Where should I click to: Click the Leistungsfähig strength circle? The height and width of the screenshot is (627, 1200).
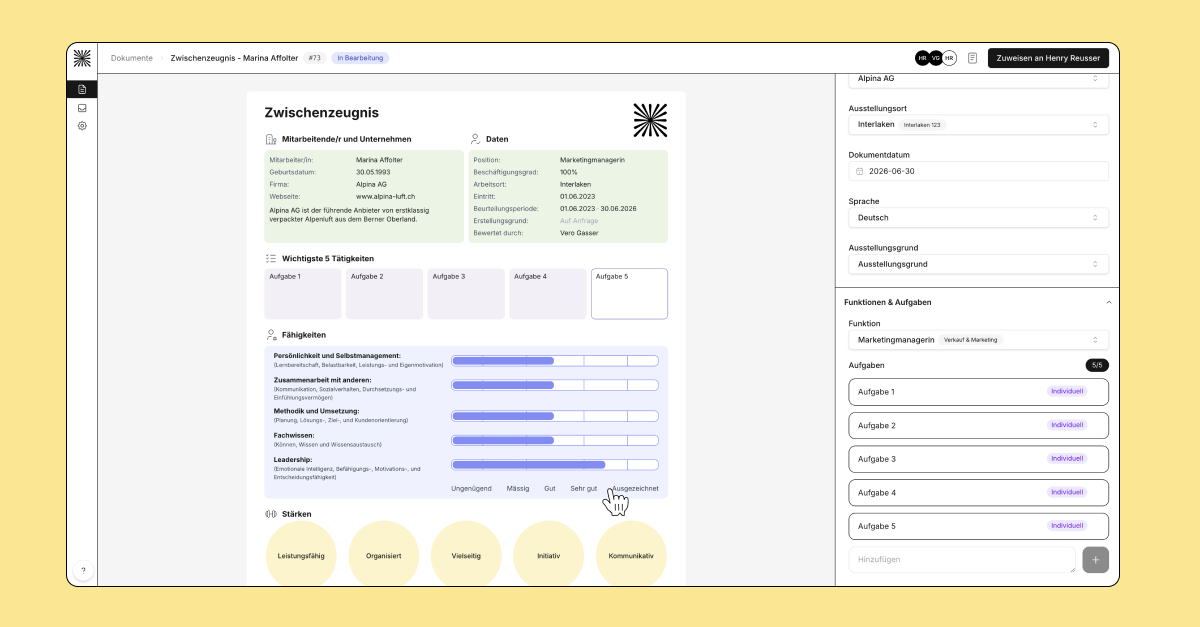tap(301, 556)
